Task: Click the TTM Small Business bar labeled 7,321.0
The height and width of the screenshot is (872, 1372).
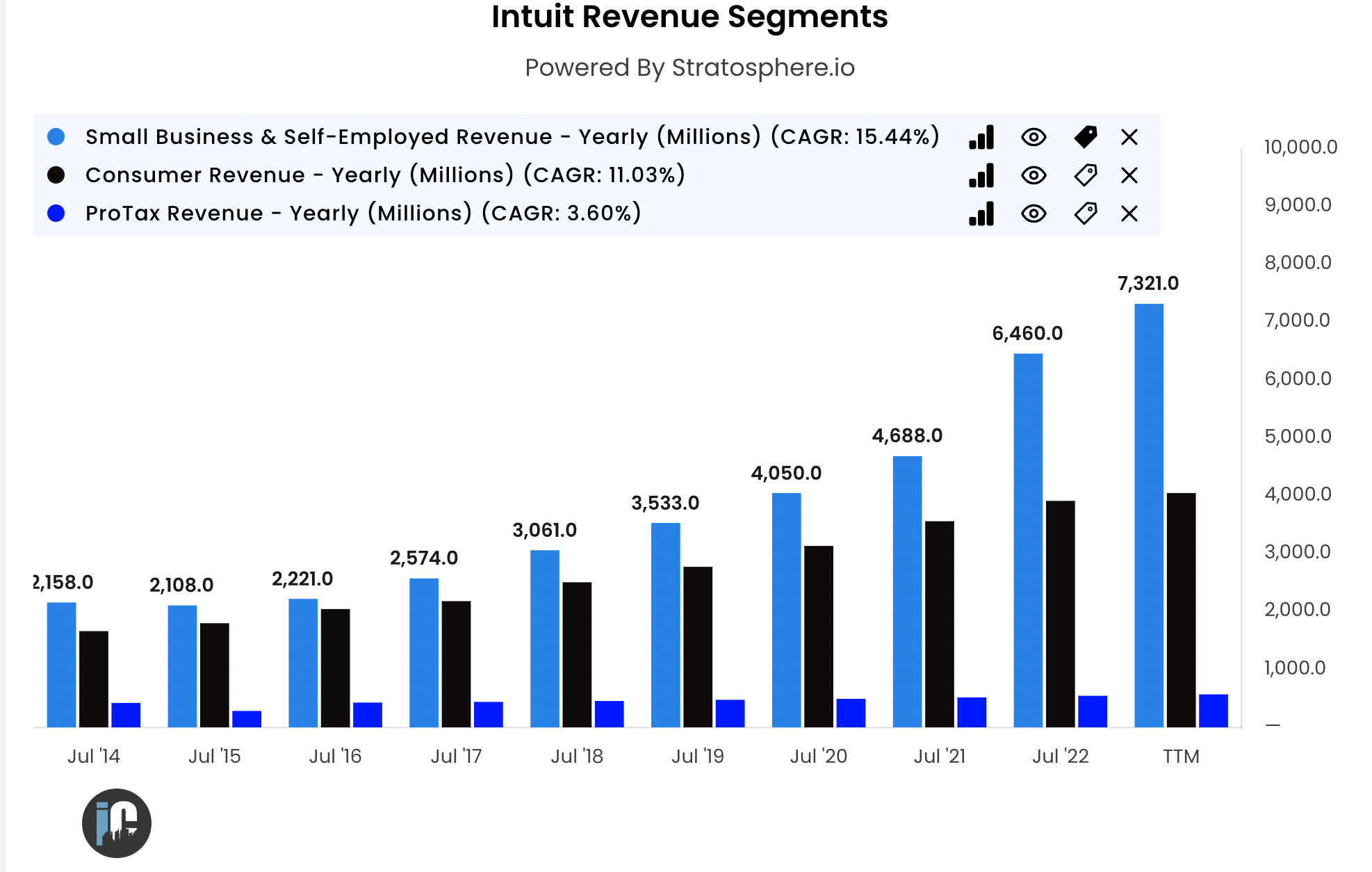Action: tap(1148, 515)
